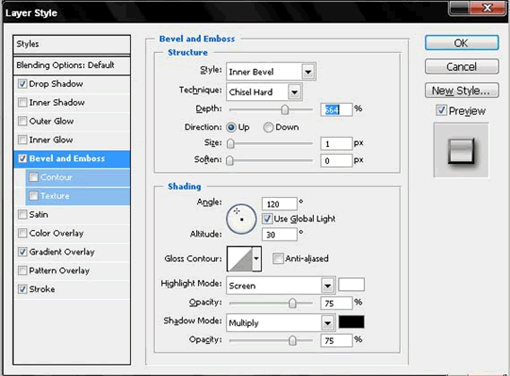
Task: Click the Size px input field
Action: click(336, 144)
